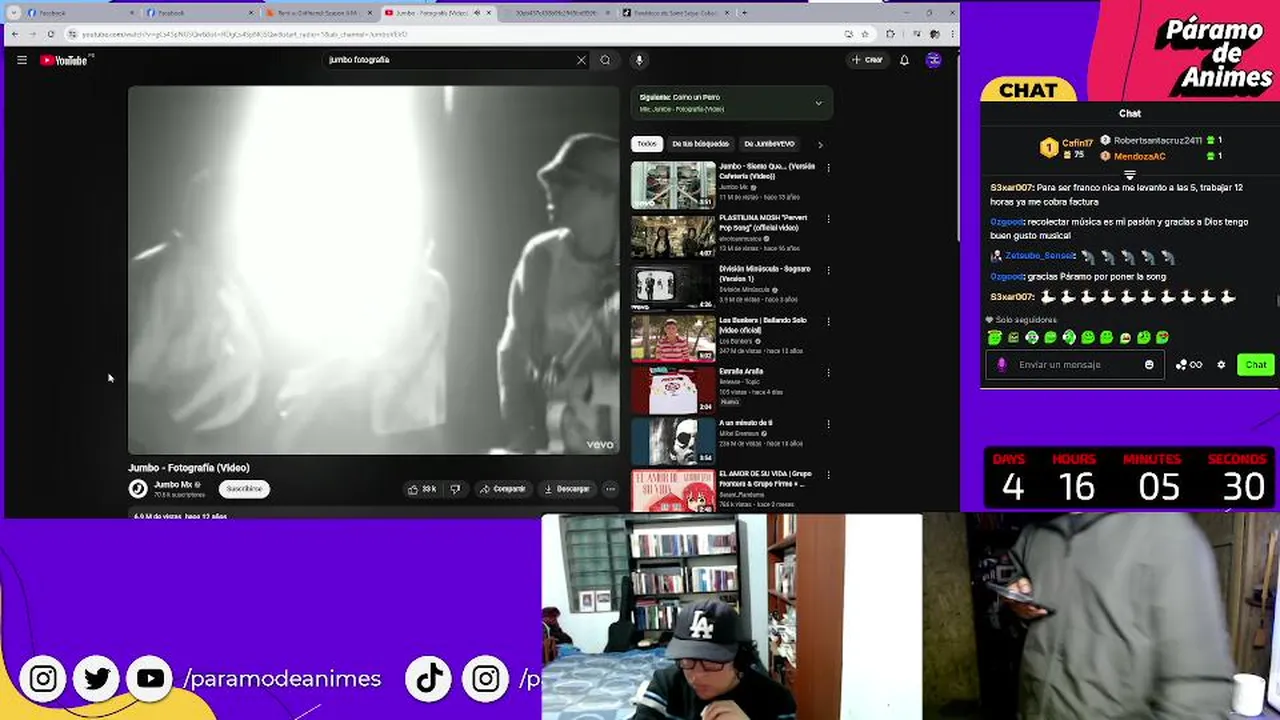1280x720 pixels.
Task: Open the YouTube hamburger guide menu
Action: (x=22, y=60)
